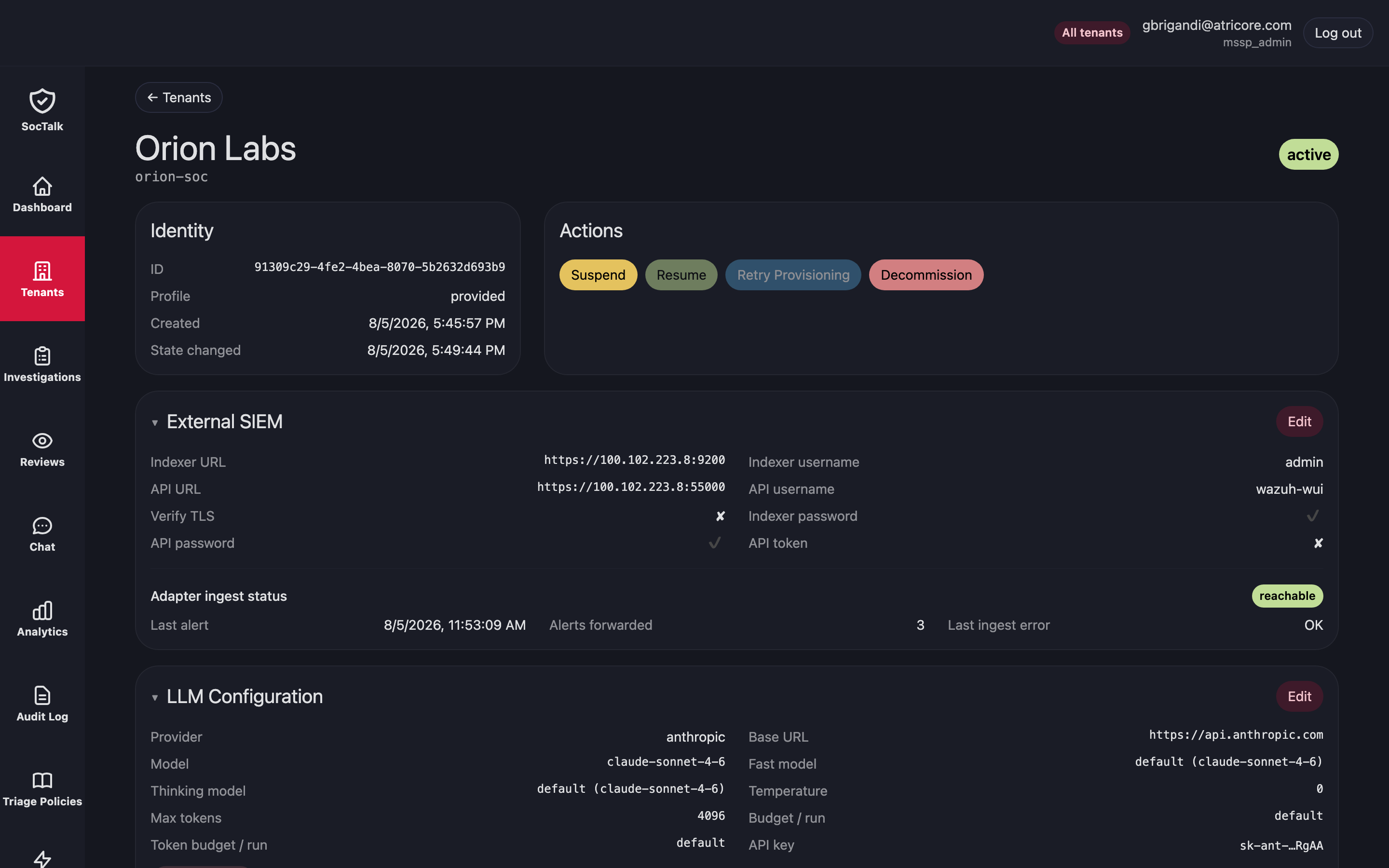Open Triage Policies via the book icon
Screen dimensions: 1389x868
[42, 780]
